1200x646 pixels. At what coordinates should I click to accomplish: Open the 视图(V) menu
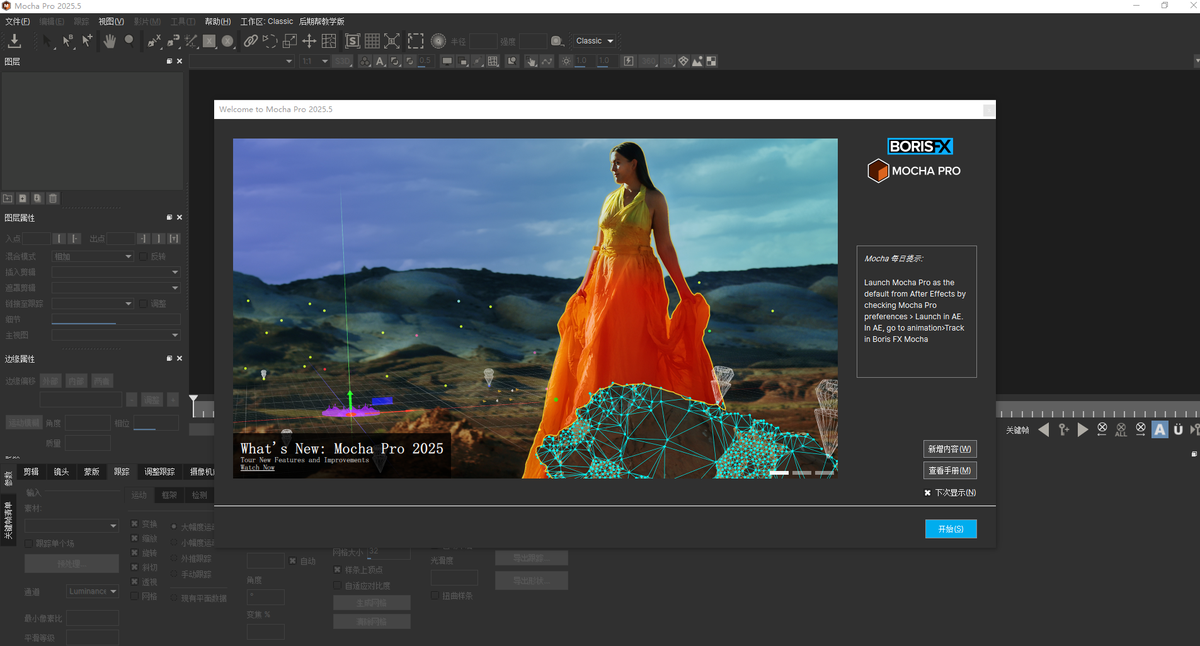[x=111, y=21]
